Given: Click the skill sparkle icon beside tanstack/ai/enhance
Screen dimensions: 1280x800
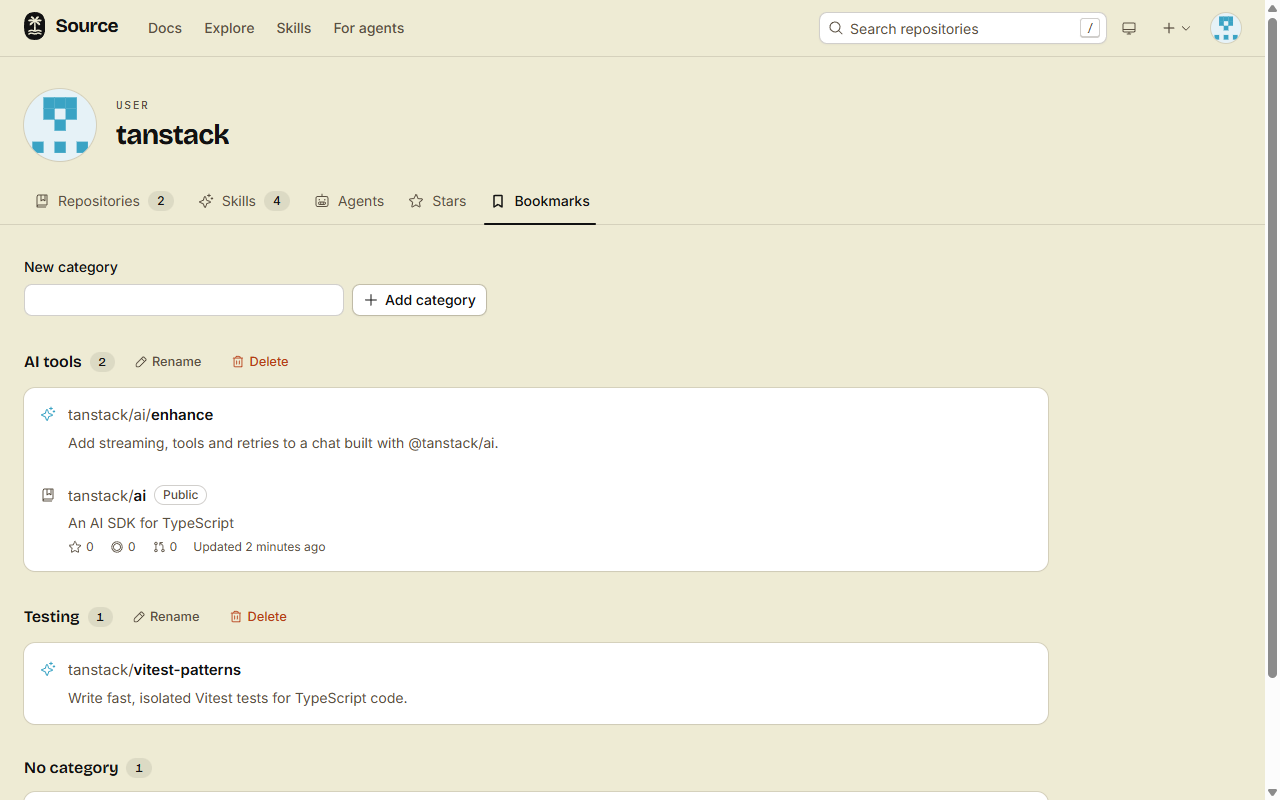Looking at the screenshot, I should [x=48, y=414].
